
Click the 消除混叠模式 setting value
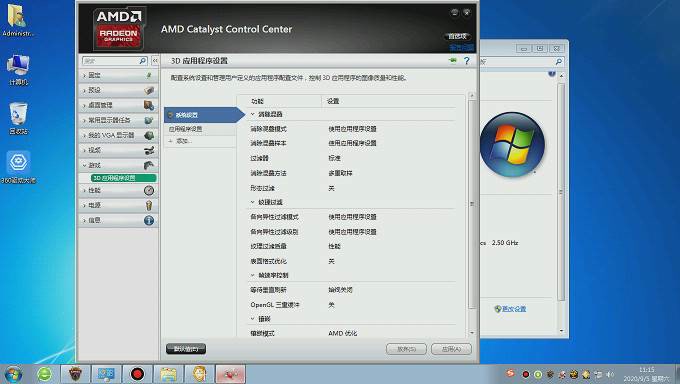[x=352, y=129]
